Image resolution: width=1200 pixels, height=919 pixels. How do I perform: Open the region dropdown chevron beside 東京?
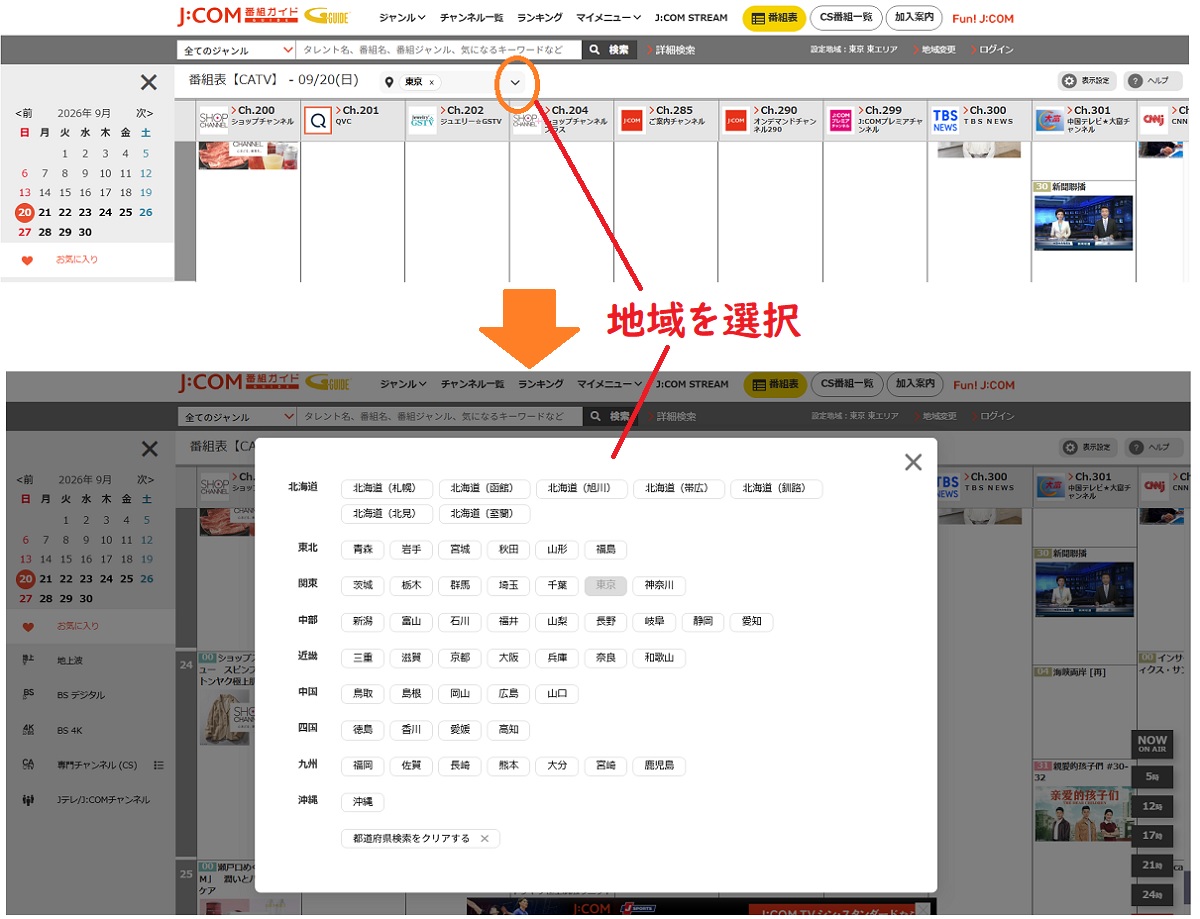(515, 82)
